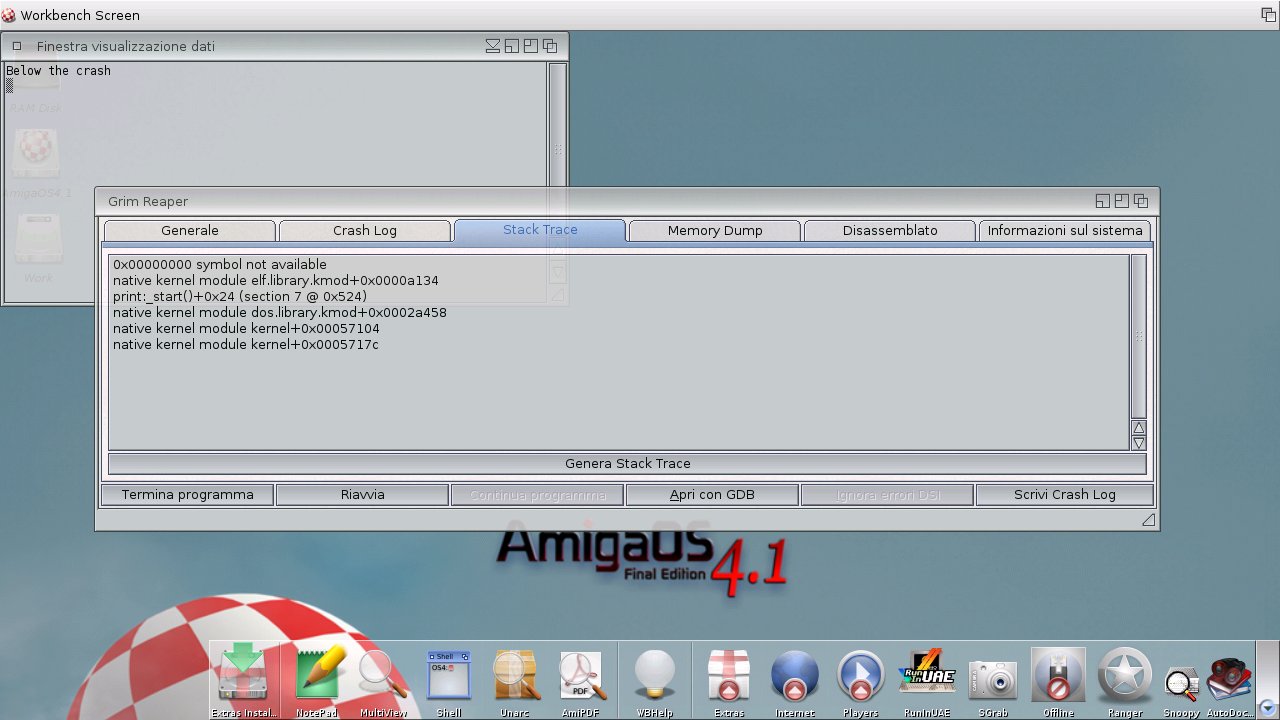Click the Workbench boing ball icon in title bar
The image size is (1280, 720).
pos(9,15)
